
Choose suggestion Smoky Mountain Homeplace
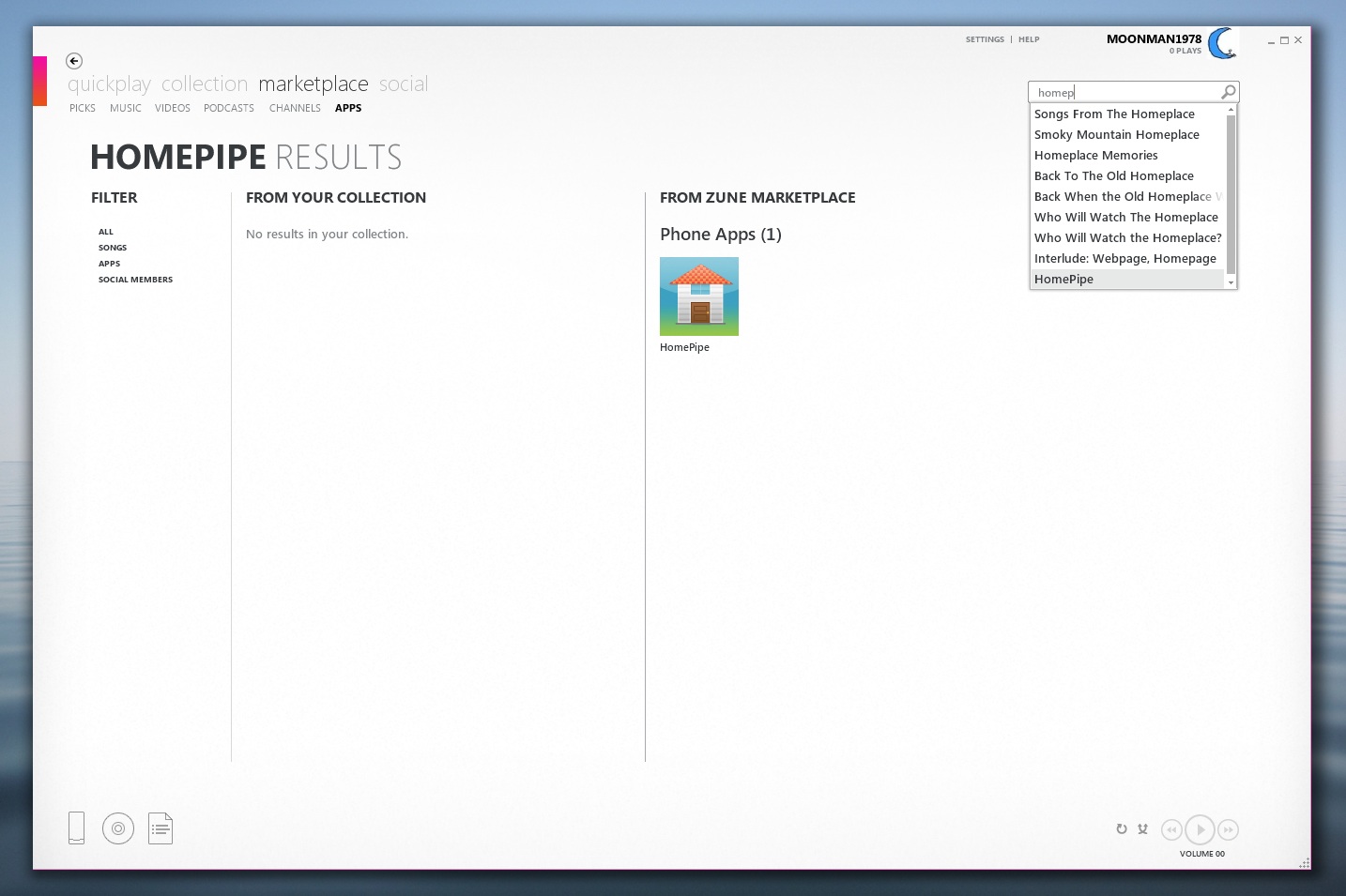pos(1127,134)
